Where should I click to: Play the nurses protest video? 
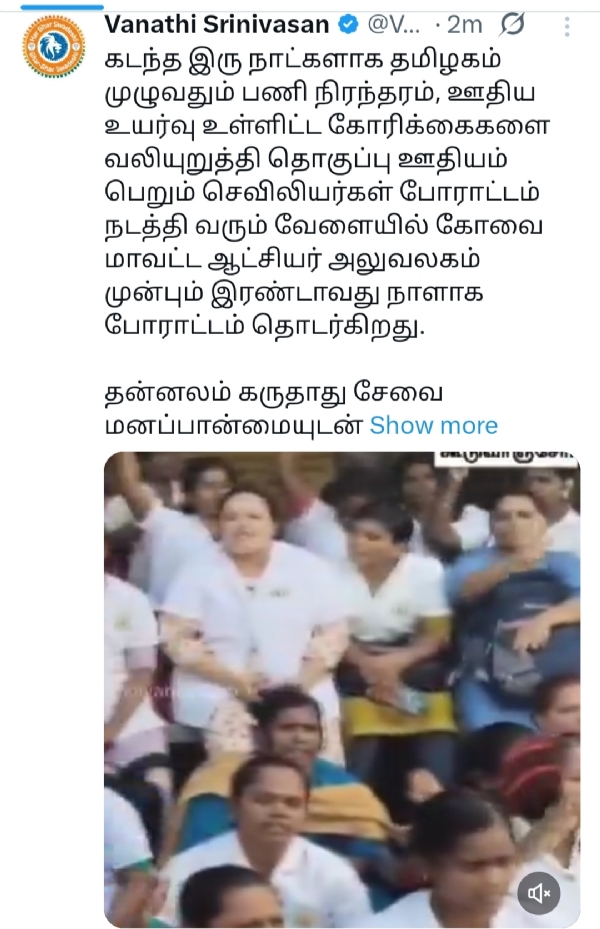(342, 689)
